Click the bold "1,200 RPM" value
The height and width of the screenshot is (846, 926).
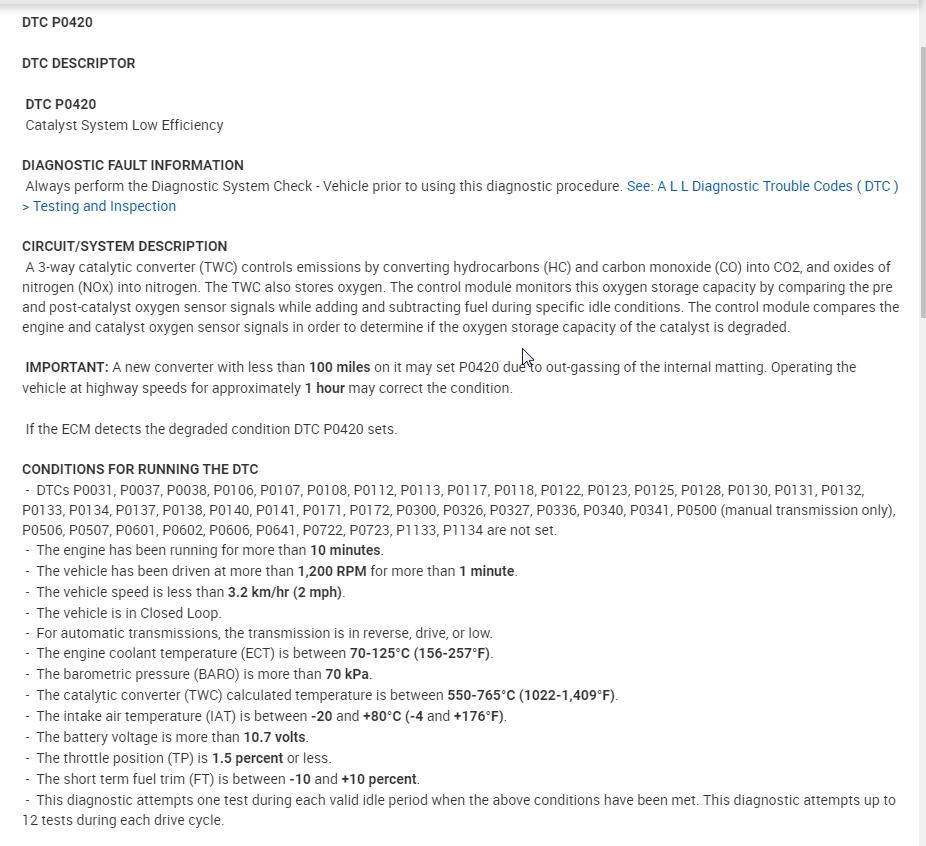332,571
